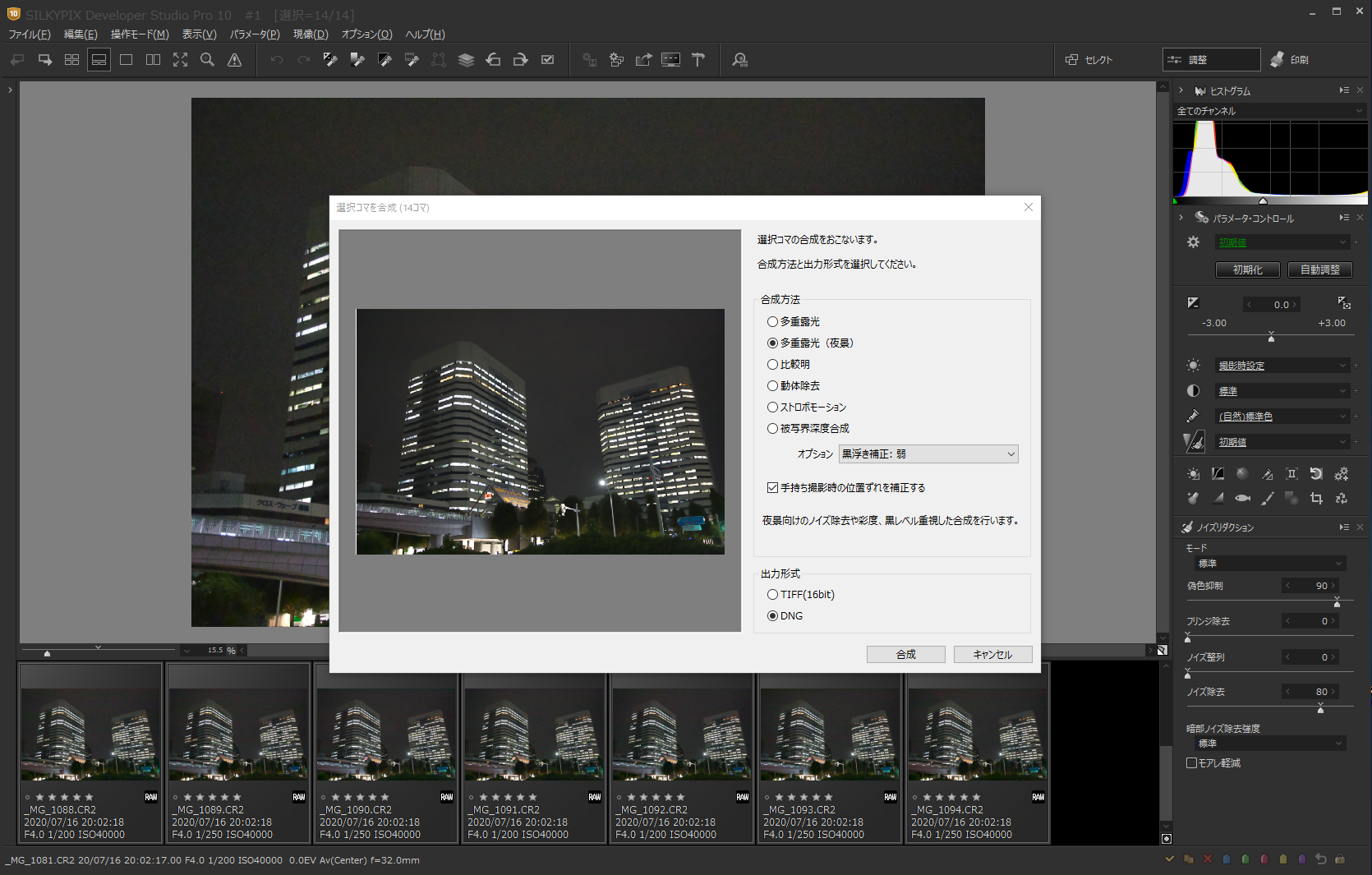This screenshot has width=1372, height=875.
Task: Click the color paint tube icon
Action: pyautogui.click(x=1193, y=417)
